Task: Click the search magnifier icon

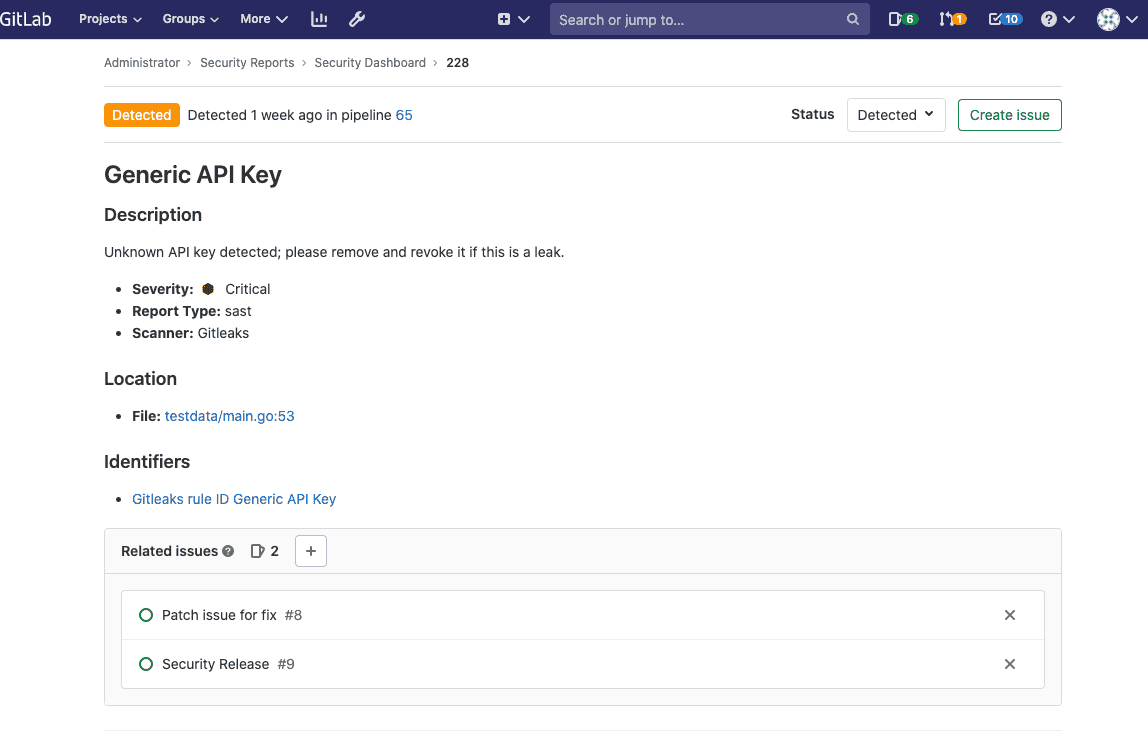Action: click(x=852, y=19)
